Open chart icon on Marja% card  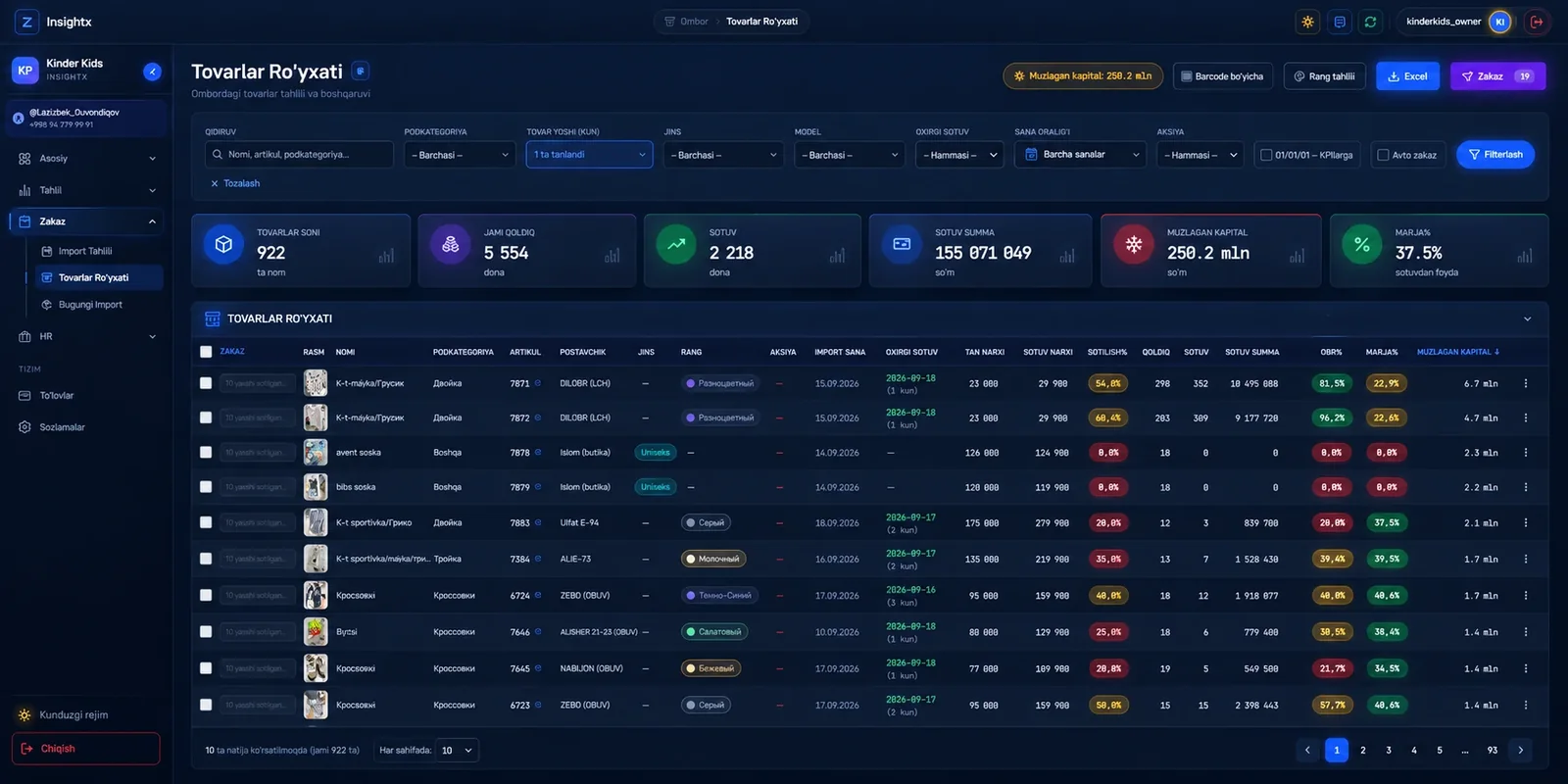(1524, 256)
